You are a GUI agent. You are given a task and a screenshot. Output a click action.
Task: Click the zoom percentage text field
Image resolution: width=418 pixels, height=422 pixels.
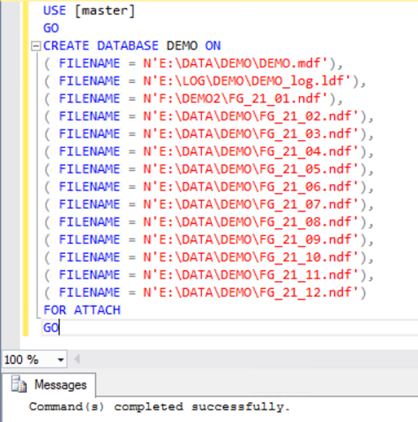coord(28,360)
